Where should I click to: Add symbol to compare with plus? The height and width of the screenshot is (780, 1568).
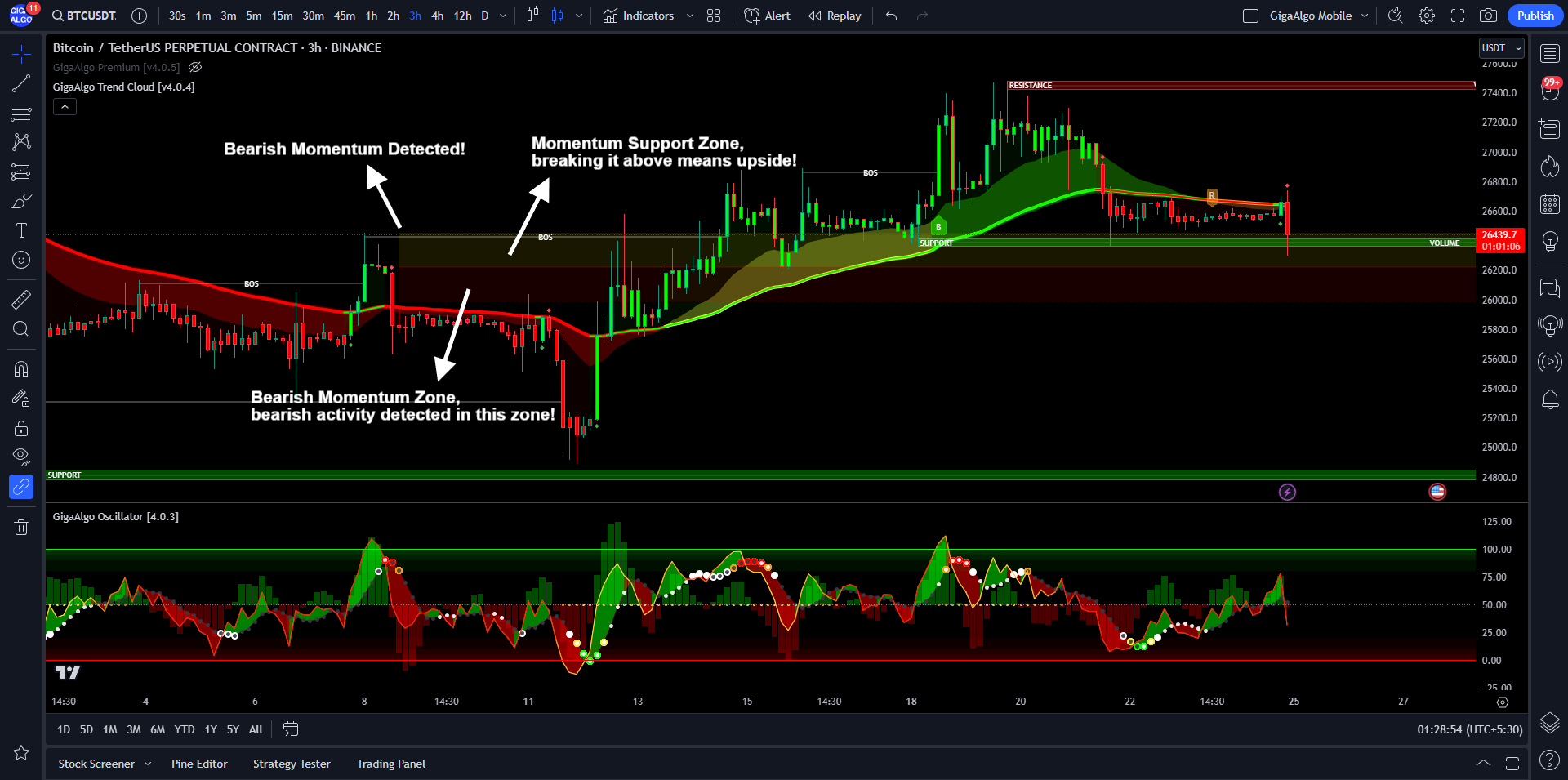139,16
